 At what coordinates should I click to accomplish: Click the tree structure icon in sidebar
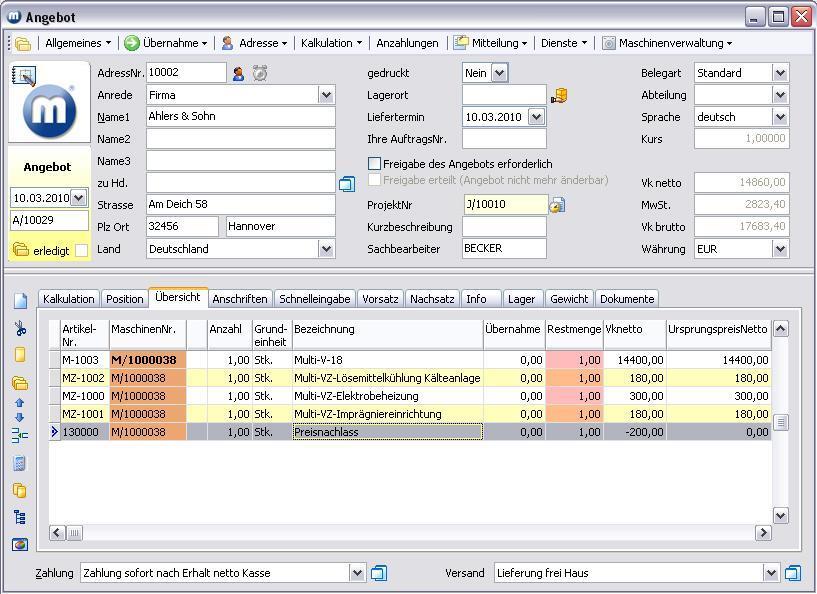click(x=20, y=518)
